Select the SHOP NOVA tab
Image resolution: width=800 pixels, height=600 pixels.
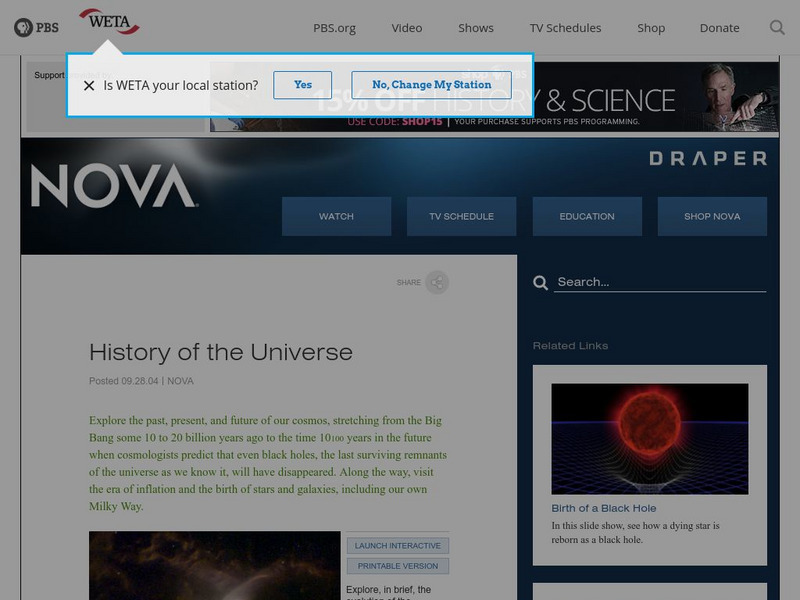coord(712,216)
